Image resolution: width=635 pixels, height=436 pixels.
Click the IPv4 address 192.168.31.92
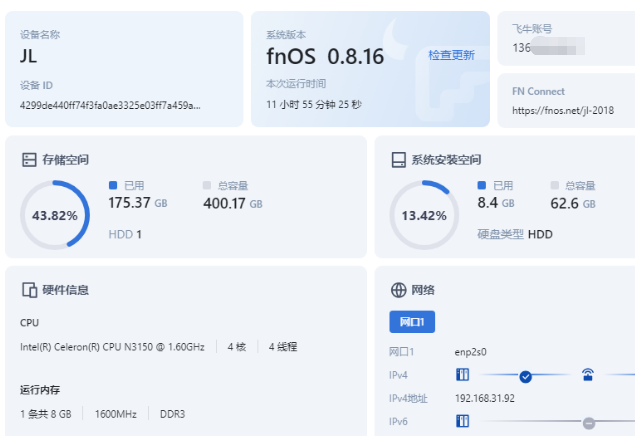click(x=485, y=398)
